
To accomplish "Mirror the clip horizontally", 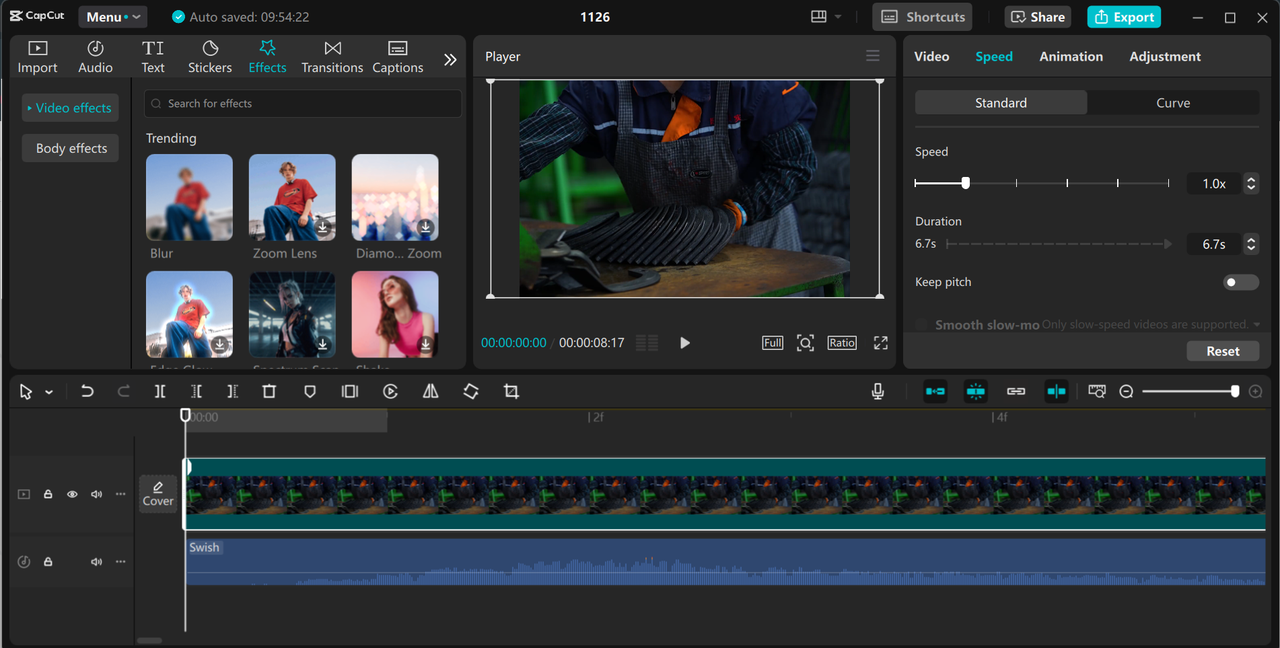I will (431, 392).
